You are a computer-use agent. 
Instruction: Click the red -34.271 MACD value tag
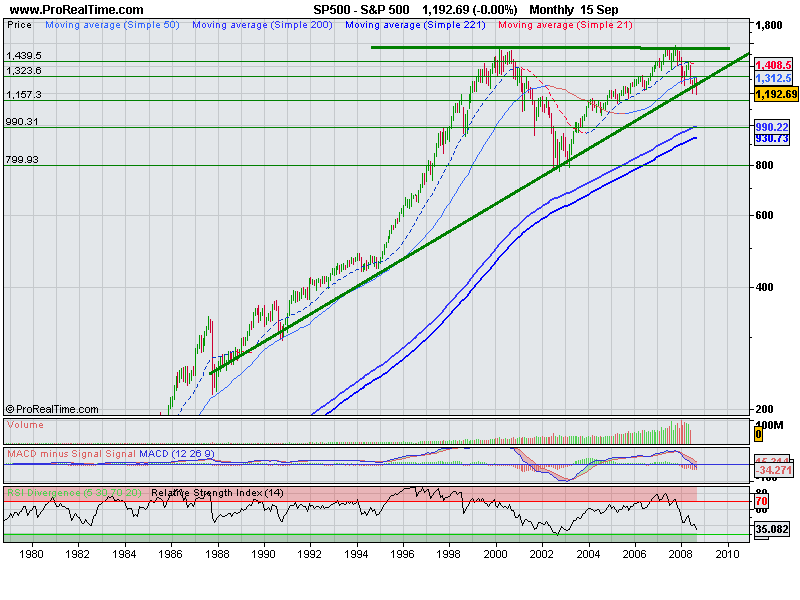774,470
